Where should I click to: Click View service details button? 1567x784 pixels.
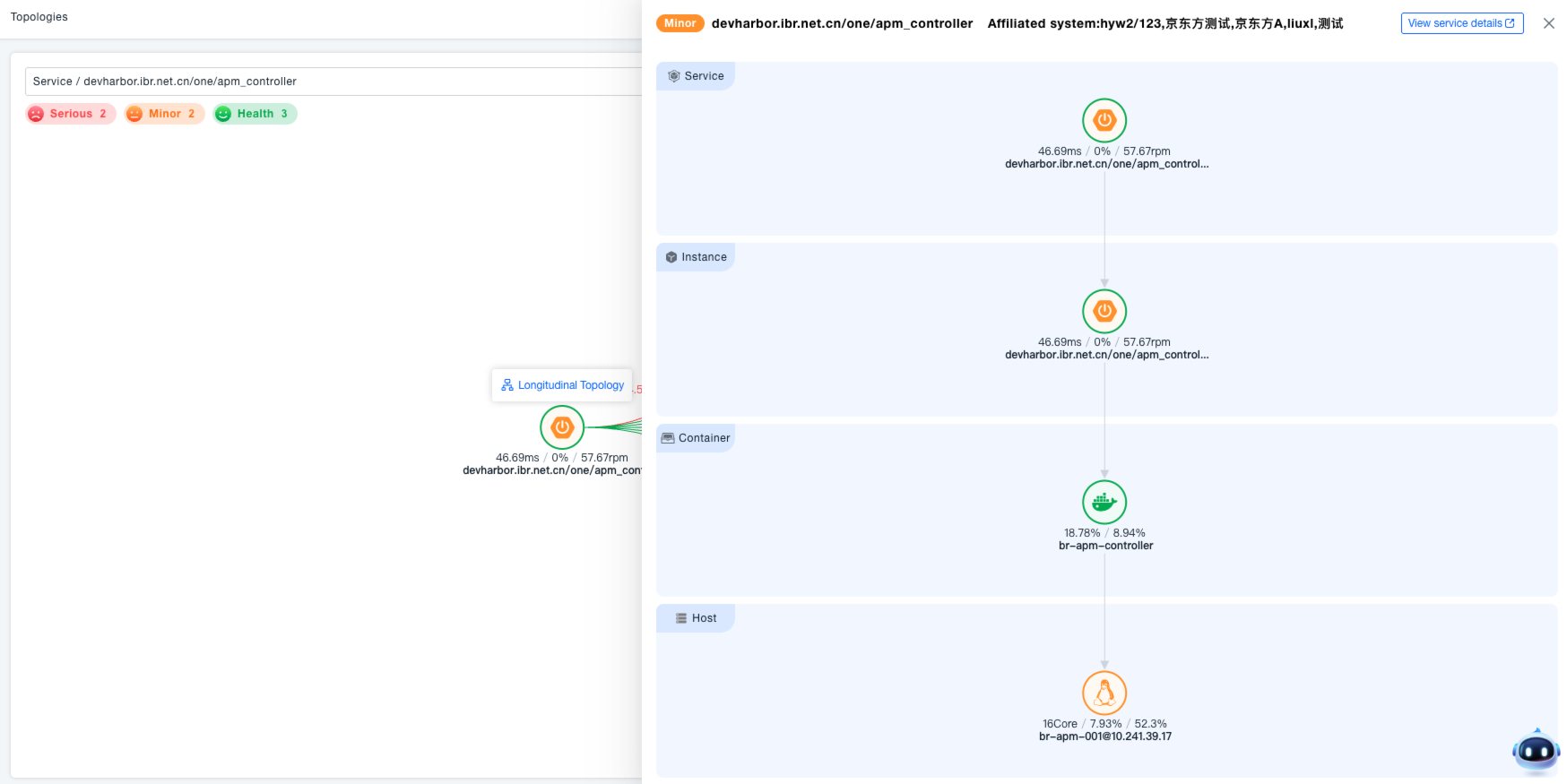point(1461,23)
